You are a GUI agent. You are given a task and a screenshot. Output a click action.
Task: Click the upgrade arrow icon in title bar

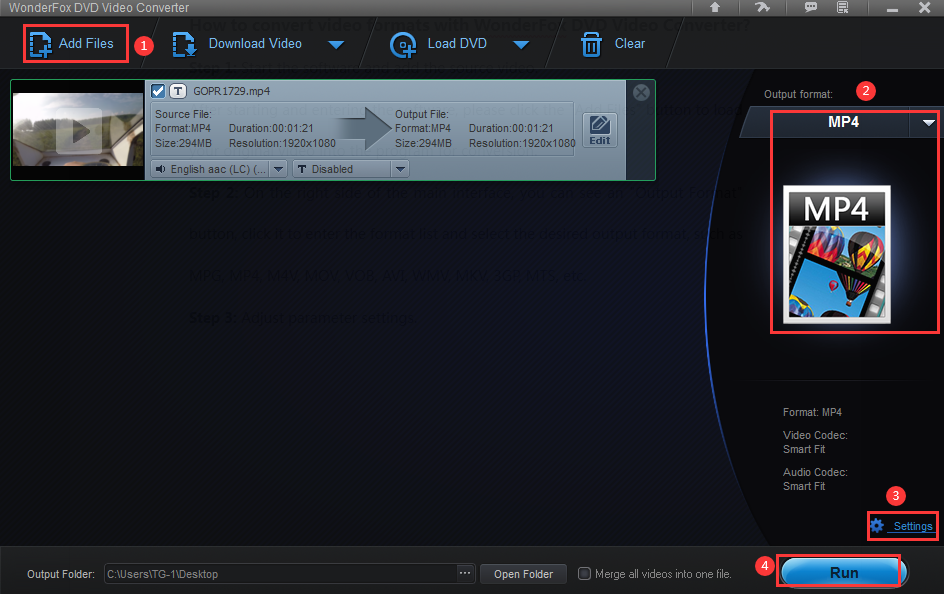pos(715,7)
